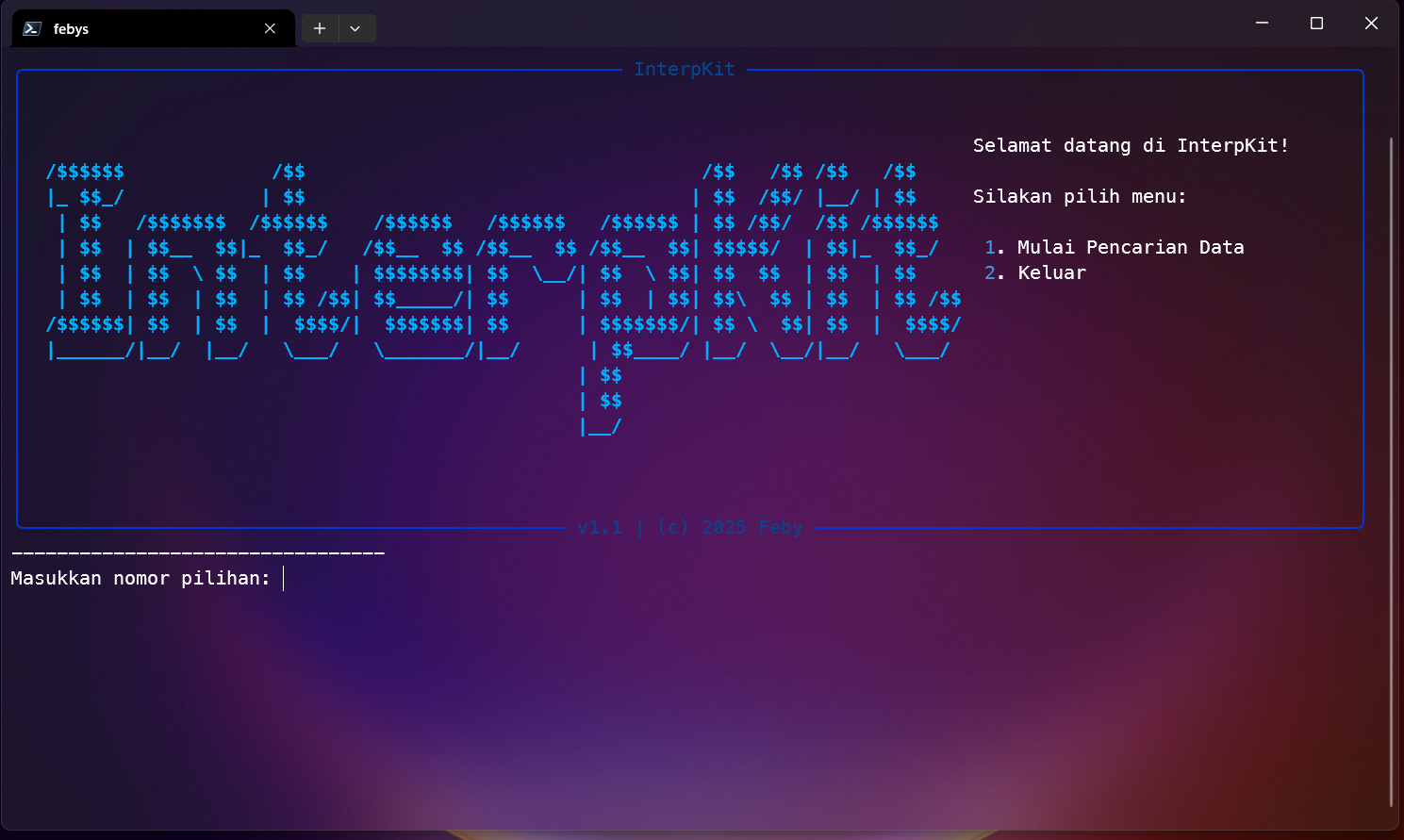Click the terminal icon on the febys tab
The image size is (1404, 840).
coord(31,28)
